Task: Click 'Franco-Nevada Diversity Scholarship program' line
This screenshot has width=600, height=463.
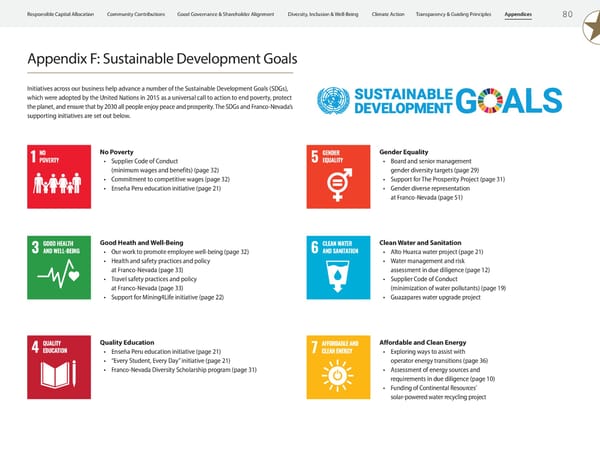Action: tap(184, 370)
